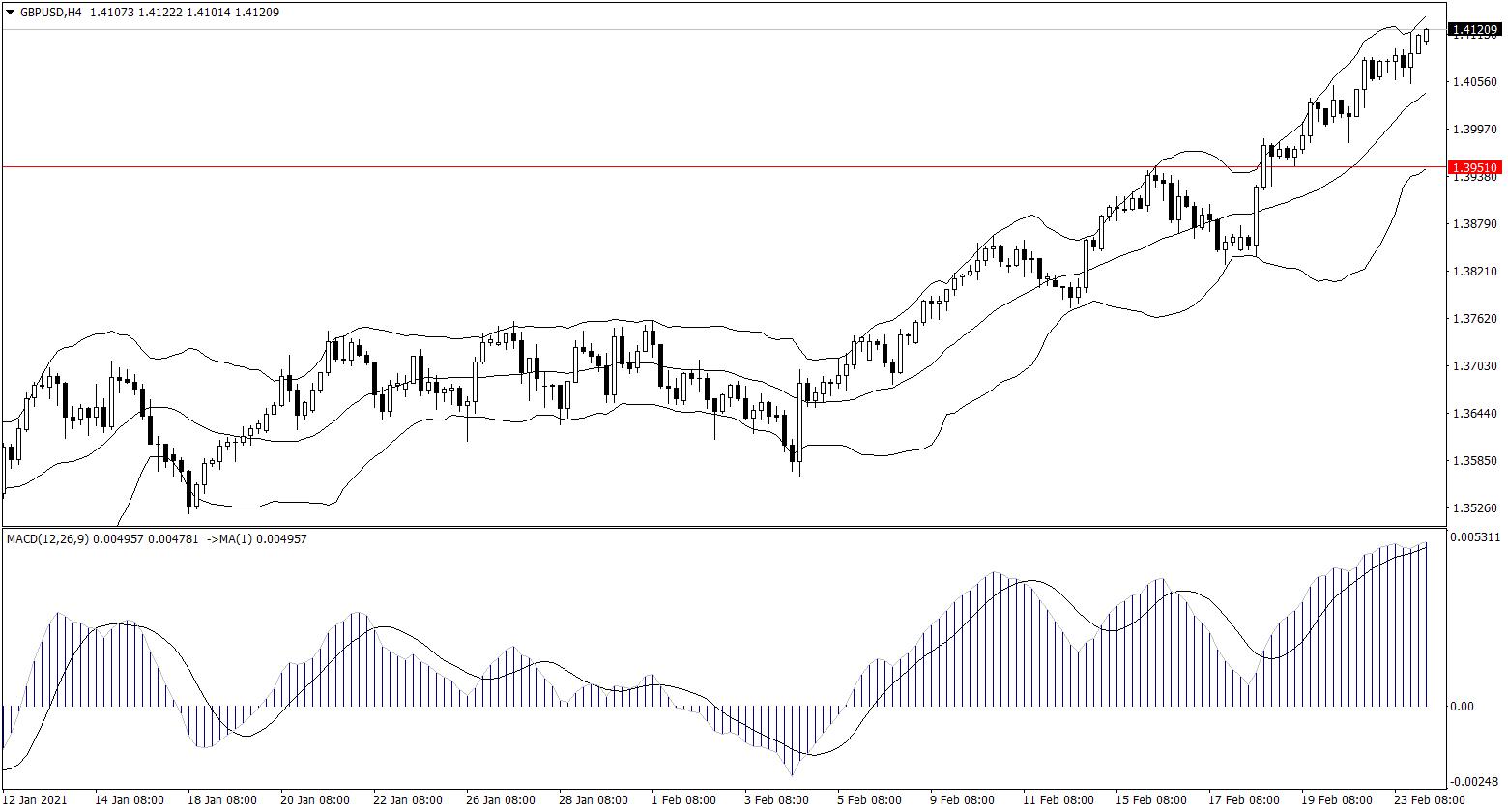This screenshot has width=1508, height=812.
Task: Click the 0.005311 MACD scale label
Action: [1474, 537]
